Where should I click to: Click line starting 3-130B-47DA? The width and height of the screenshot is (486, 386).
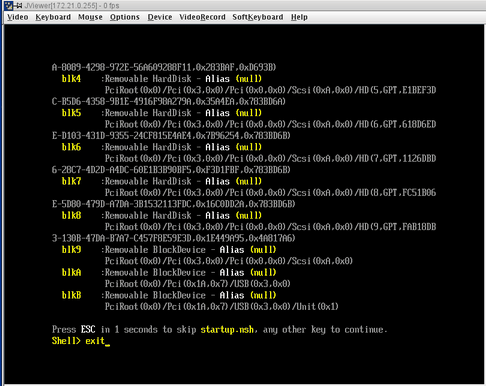click(x=173, y=238)
